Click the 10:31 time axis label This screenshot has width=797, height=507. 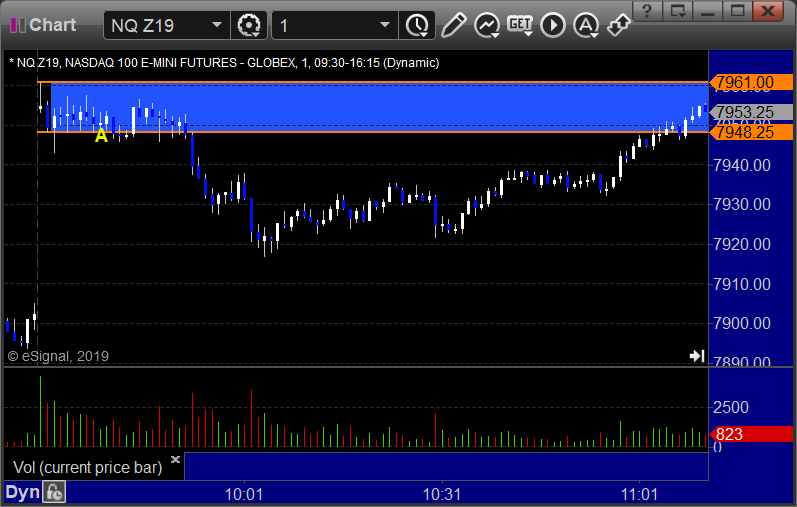442,494
